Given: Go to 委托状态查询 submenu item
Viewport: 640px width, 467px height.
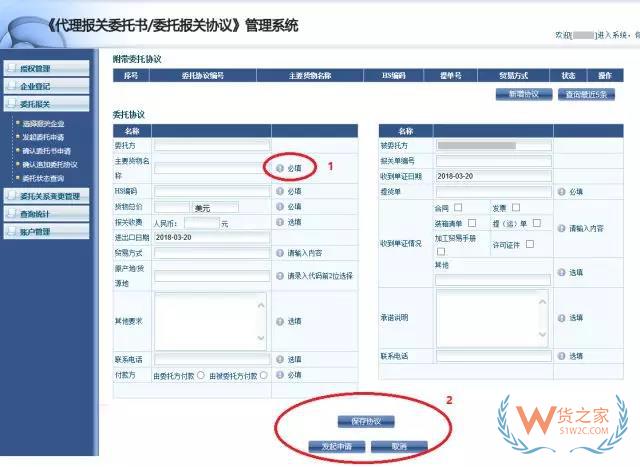Looking at the screenshot, I should 43,178.
